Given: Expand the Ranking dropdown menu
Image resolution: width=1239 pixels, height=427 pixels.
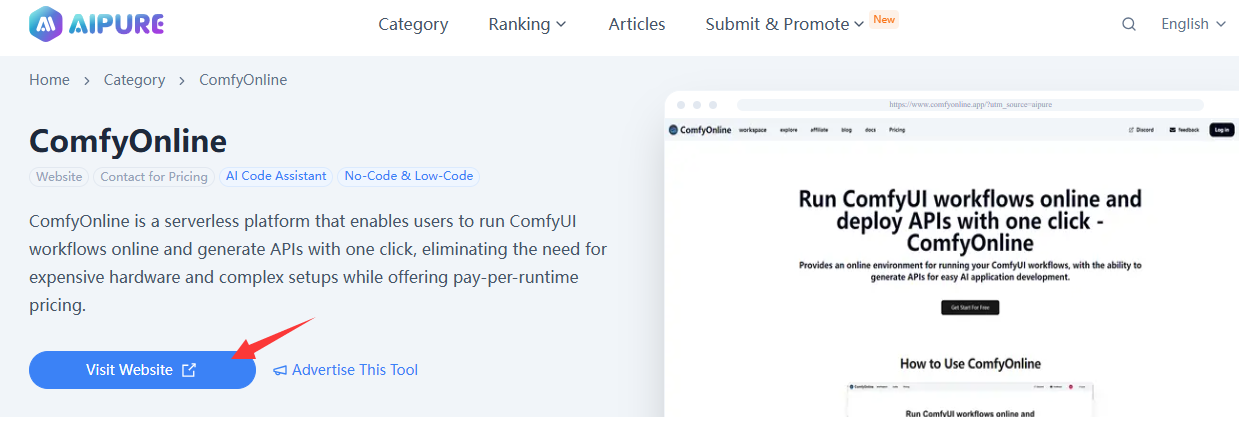Looking at the screenshot, I should (528, 24).
